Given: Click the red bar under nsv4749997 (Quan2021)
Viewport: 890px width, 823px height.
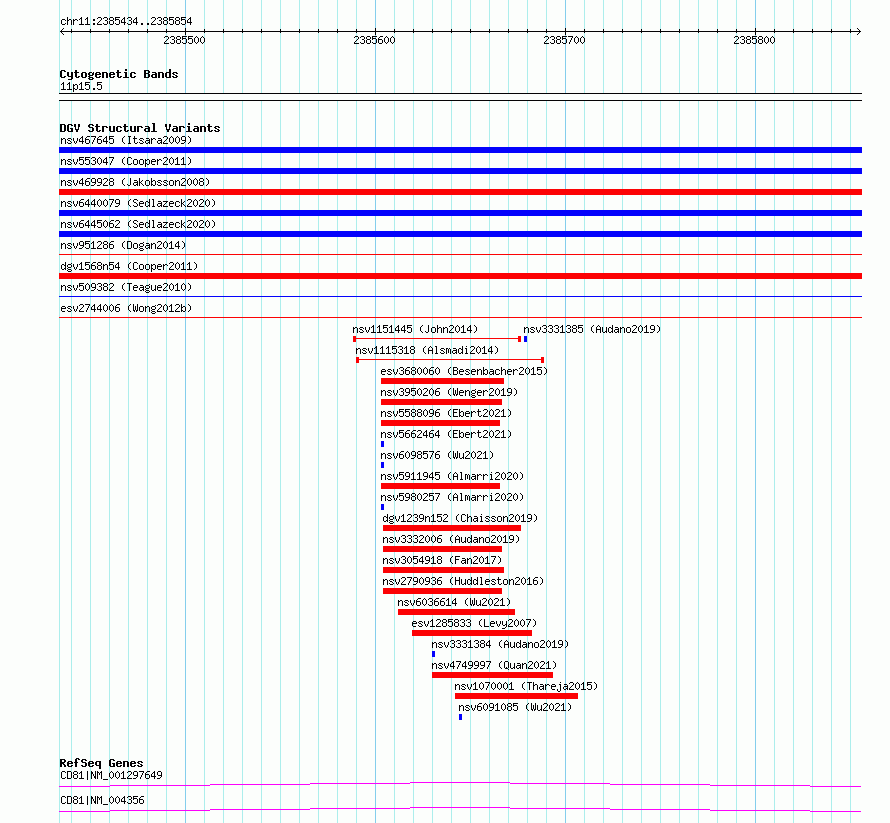Looking at the screenshot, I should pos(493,675).
